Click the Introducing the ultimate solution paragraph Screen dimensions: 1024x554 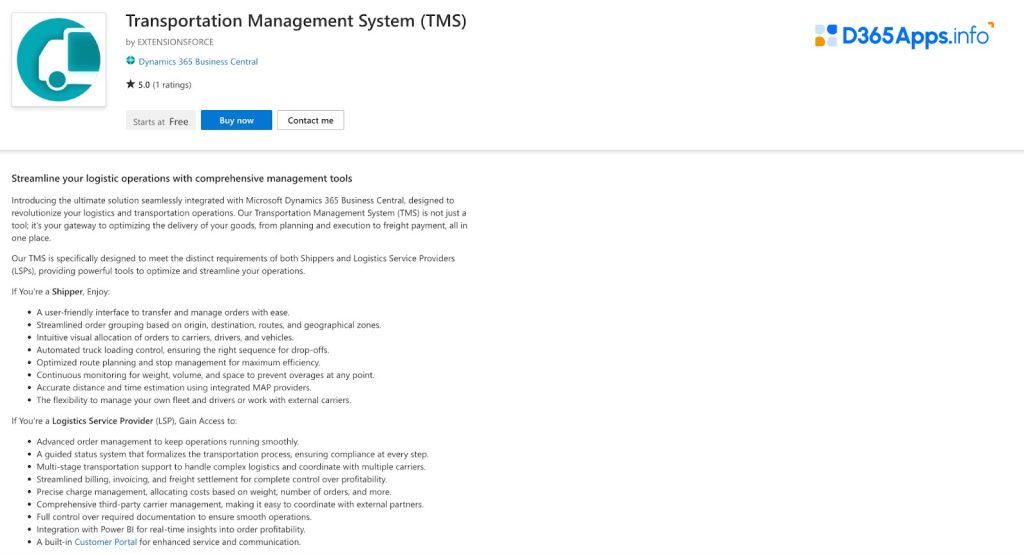pos(239,219)
